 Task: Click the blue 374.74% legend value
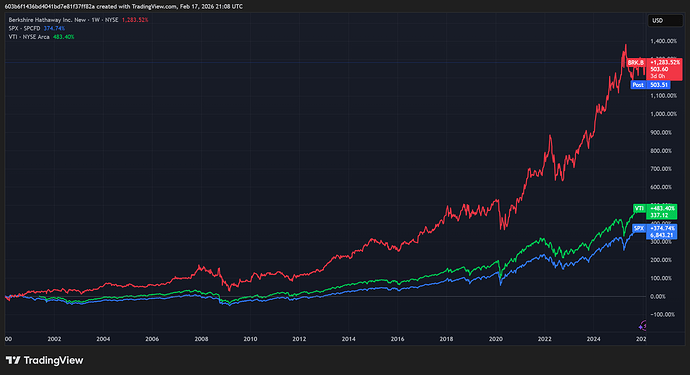(x=54, y=28)
